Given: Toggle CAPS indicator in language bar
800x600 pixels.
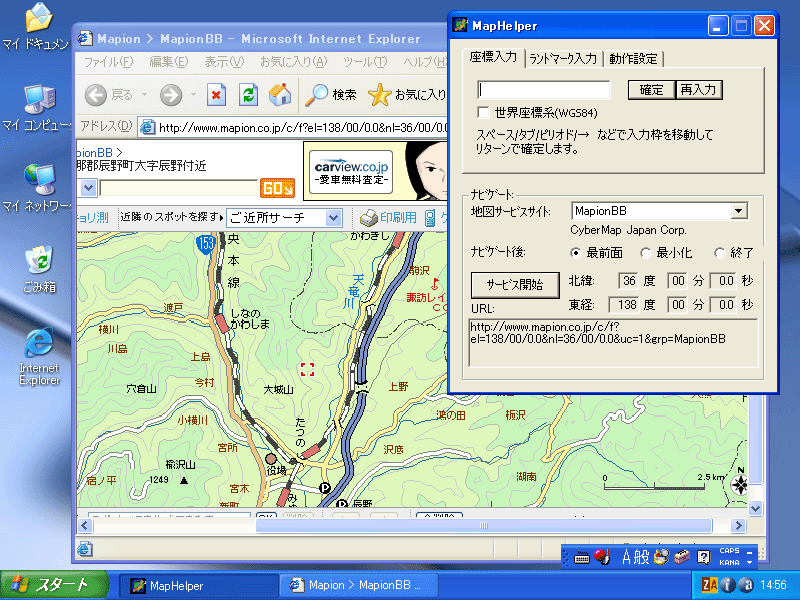Looking at the screenshot, I should coord(729,551).
